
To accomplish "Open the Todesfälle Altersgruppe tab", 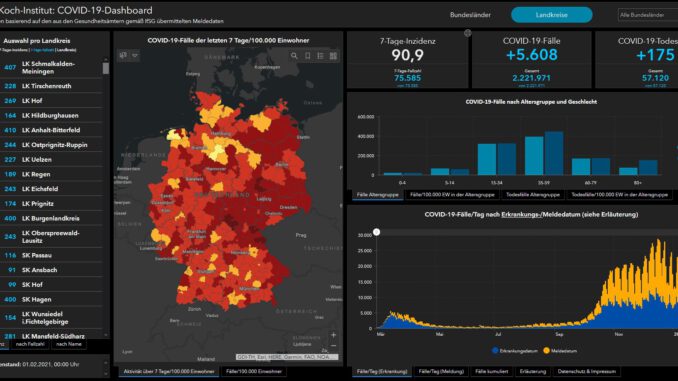I will (x=533, y=195).
